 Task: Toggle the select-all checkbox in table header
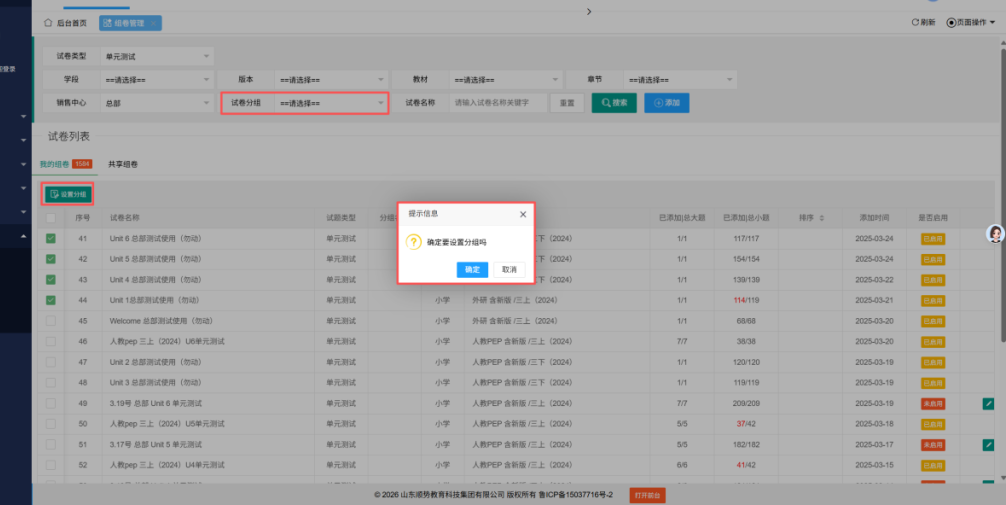pos(51,218)
